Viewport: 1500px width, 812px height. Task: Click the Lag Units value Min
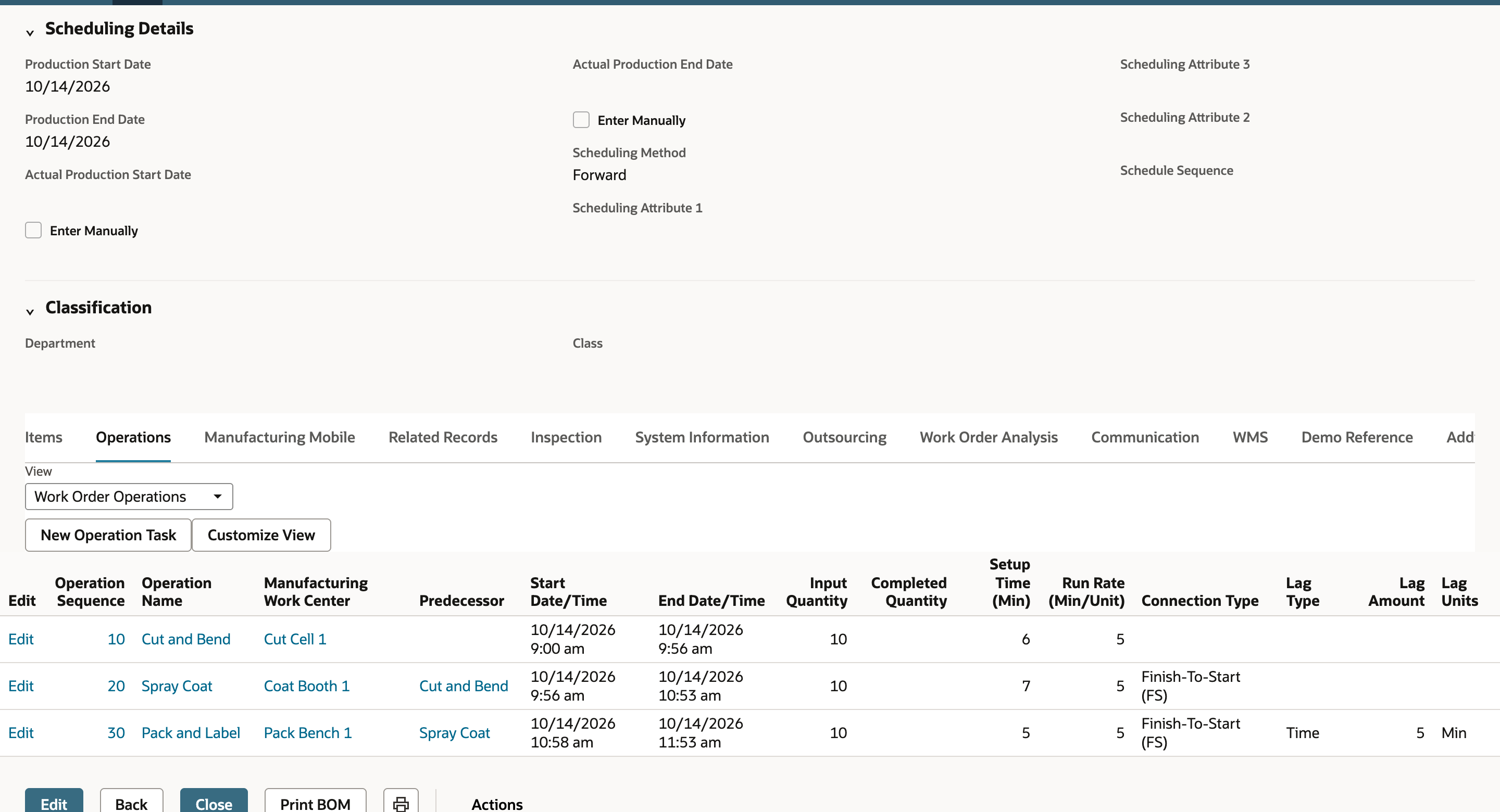pos(1454,732)
